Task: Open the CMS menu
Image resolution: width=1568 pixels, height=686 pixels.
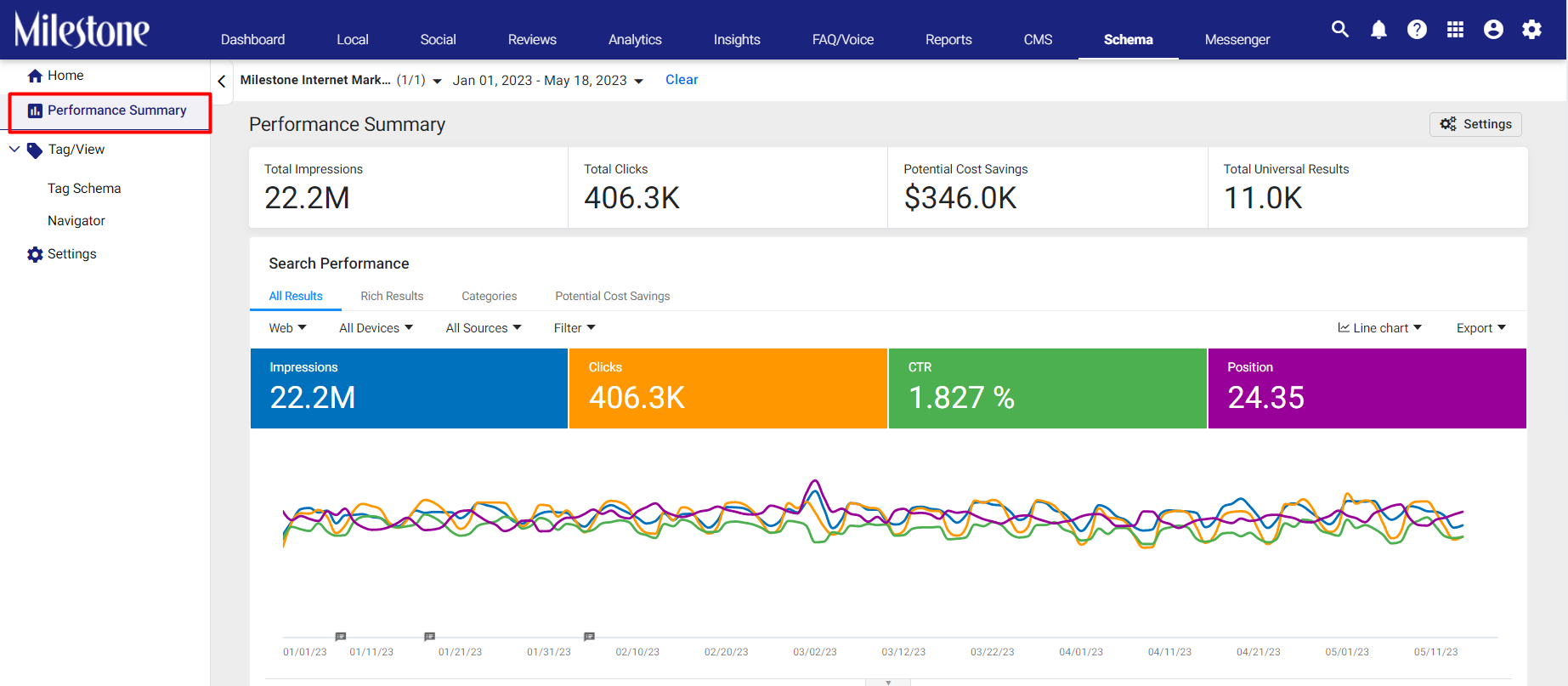Action: (1038, 39)
